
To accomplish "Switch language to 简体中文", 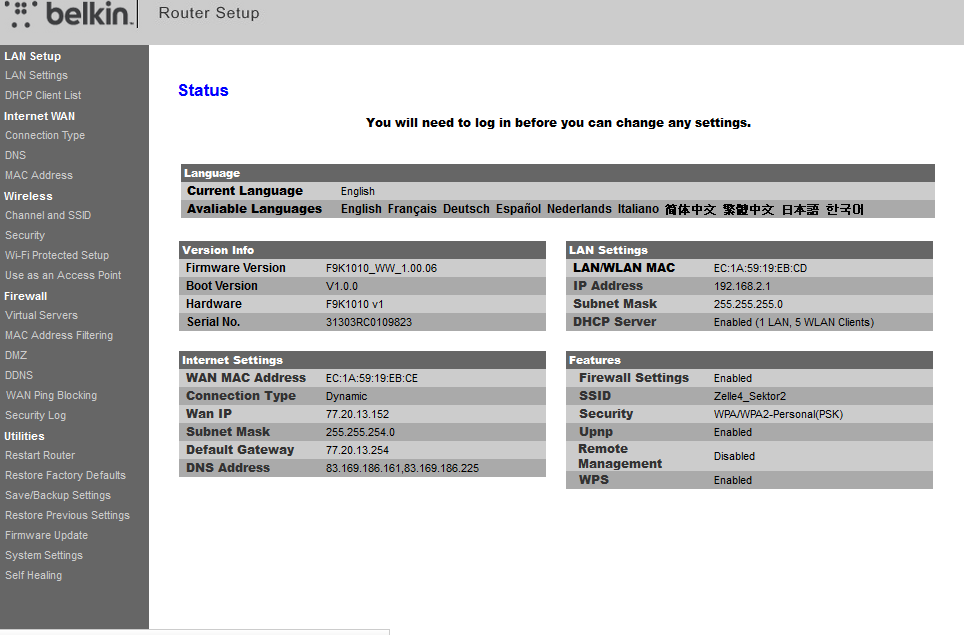I will click(x=690, y=210).
